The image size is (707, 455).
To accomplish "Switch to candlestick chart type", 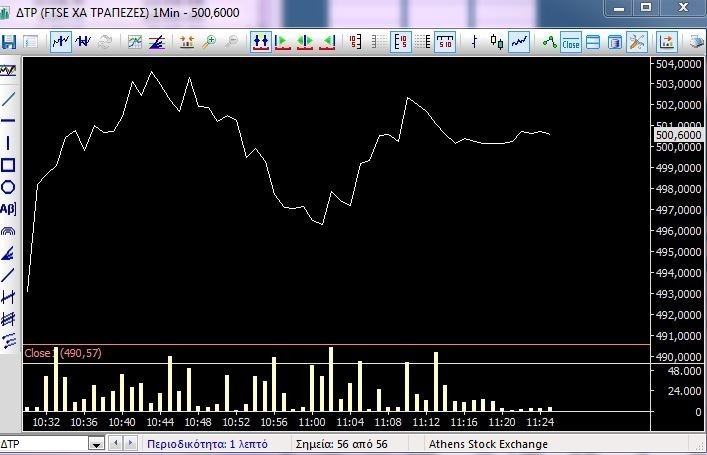I will pos(496,43).
